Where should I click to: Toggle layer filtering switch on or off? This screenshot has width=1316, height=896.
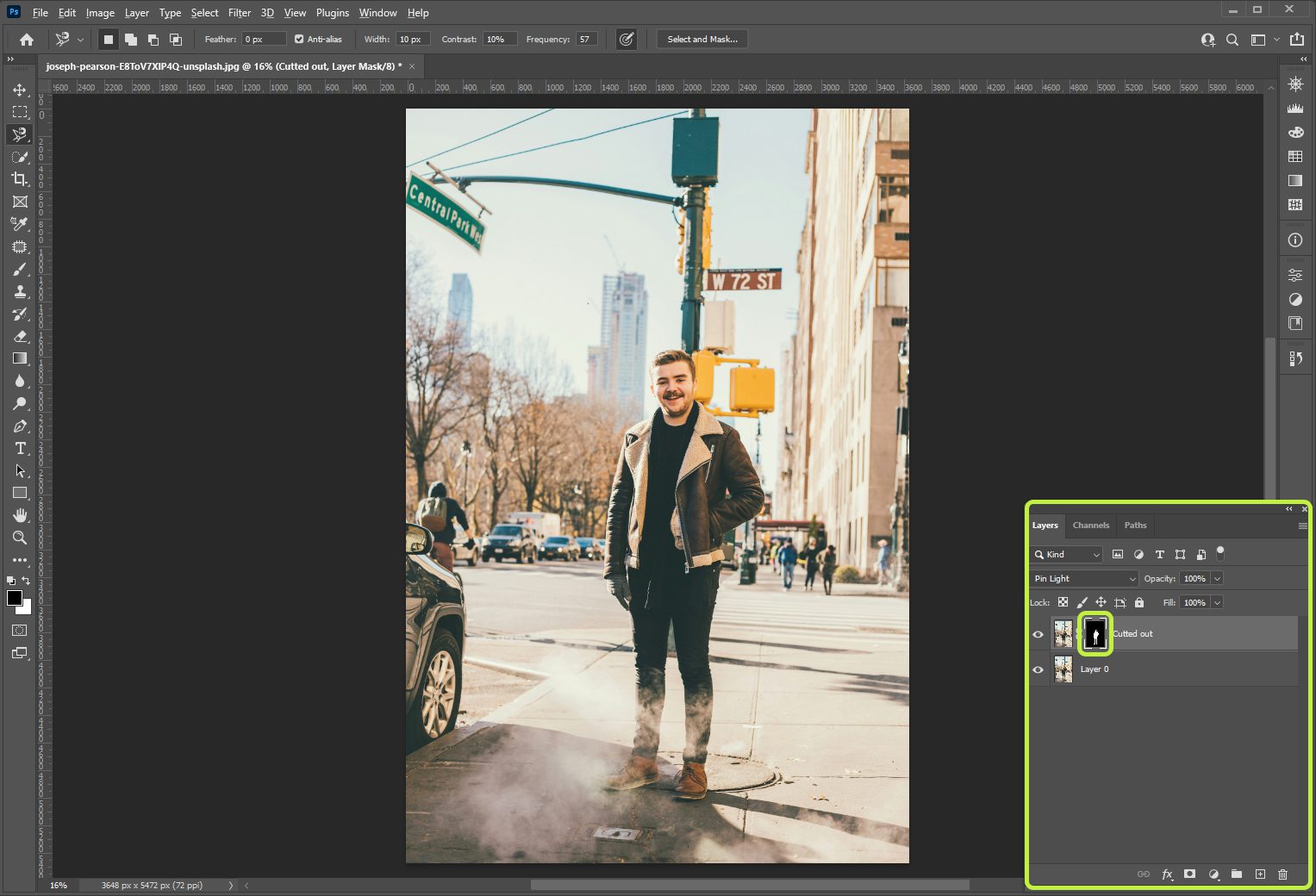point(1220,554)
